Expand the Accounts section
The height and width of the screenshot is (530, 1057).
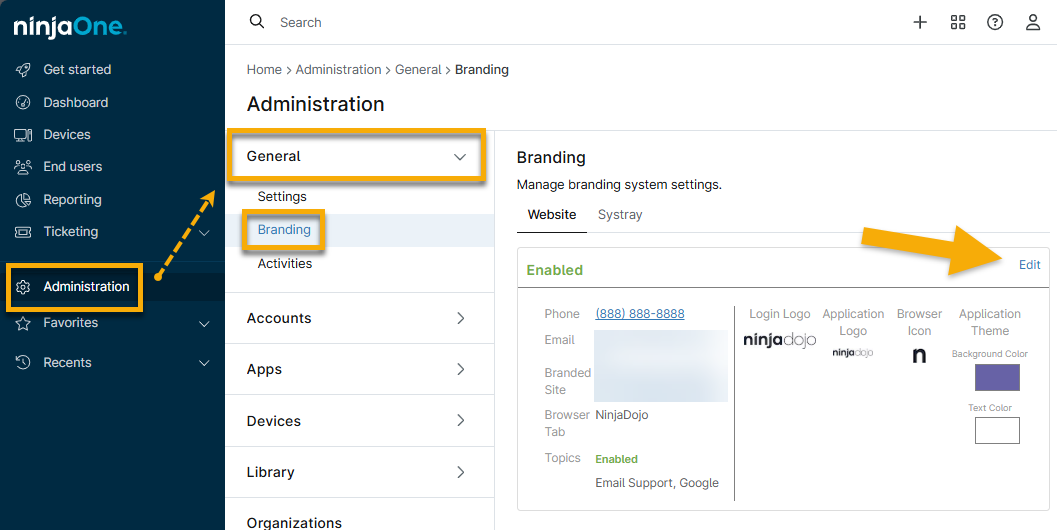click(460, 318)
